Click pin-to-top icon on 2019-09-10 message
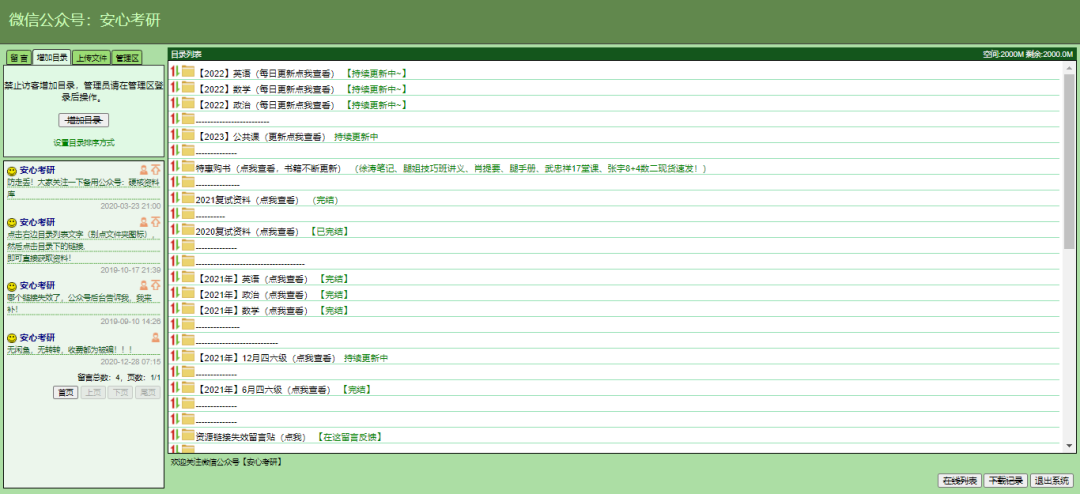Screen dimensions: 1080x494 coord(156,285)
